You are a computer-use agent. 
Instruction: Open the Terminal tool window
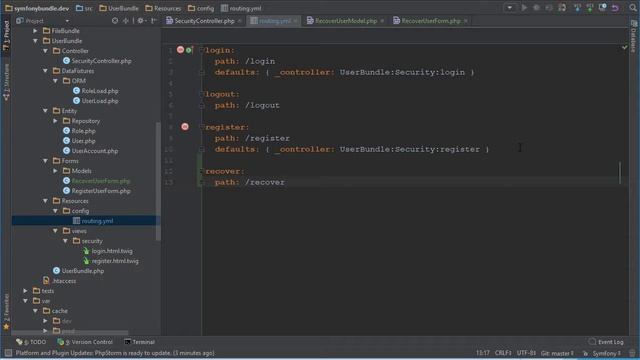140,342
